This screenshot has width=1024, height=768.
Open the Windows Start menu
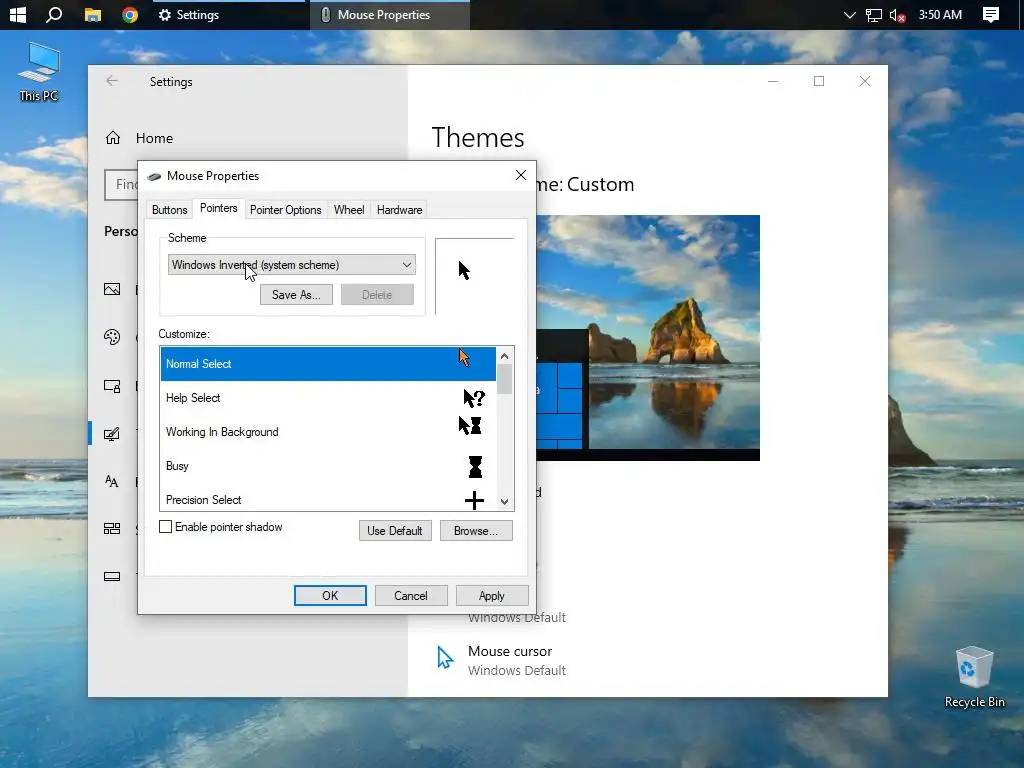(18, 14)
